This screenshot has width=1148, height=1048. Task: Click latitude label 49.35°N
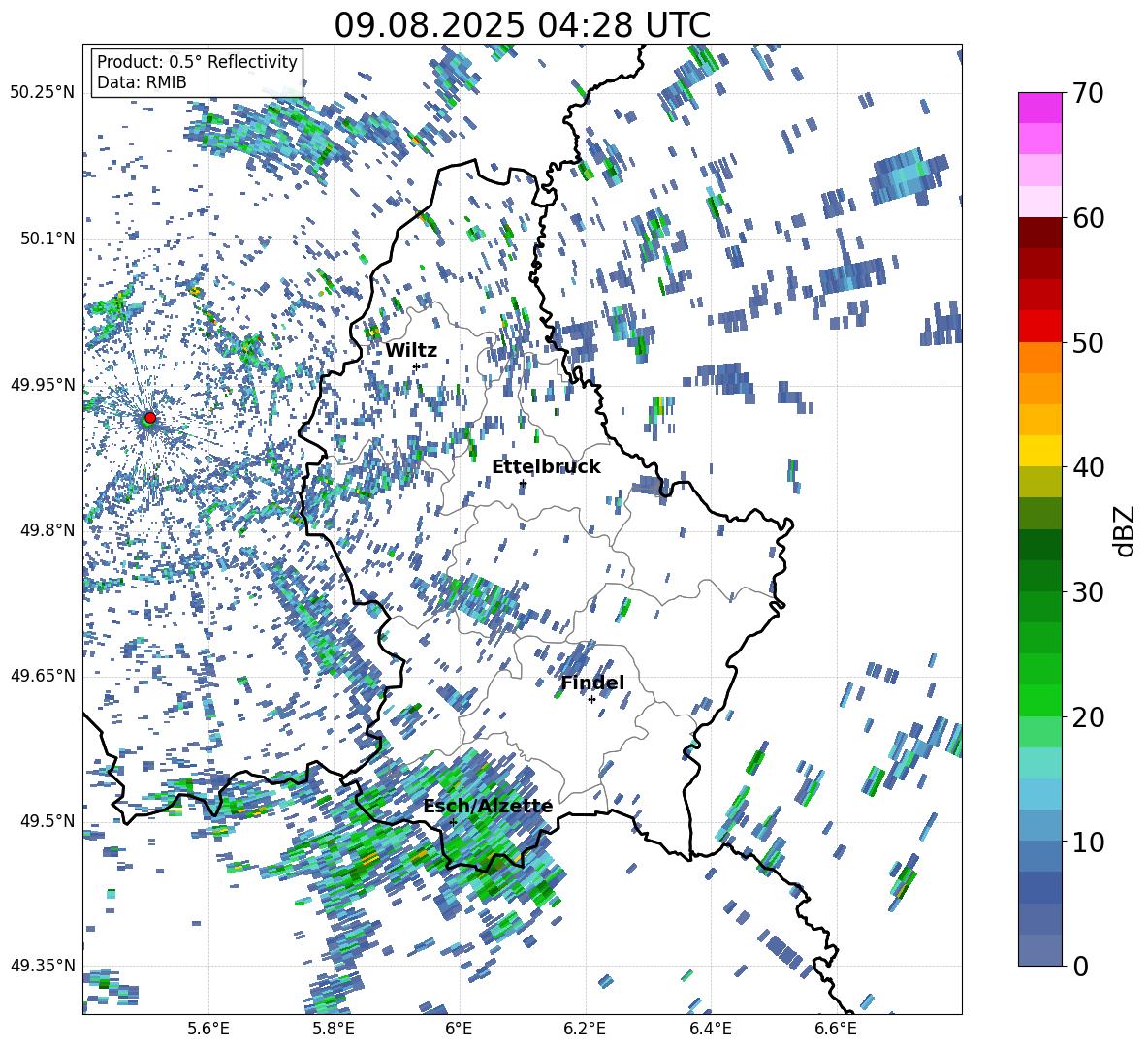point(43,966)
